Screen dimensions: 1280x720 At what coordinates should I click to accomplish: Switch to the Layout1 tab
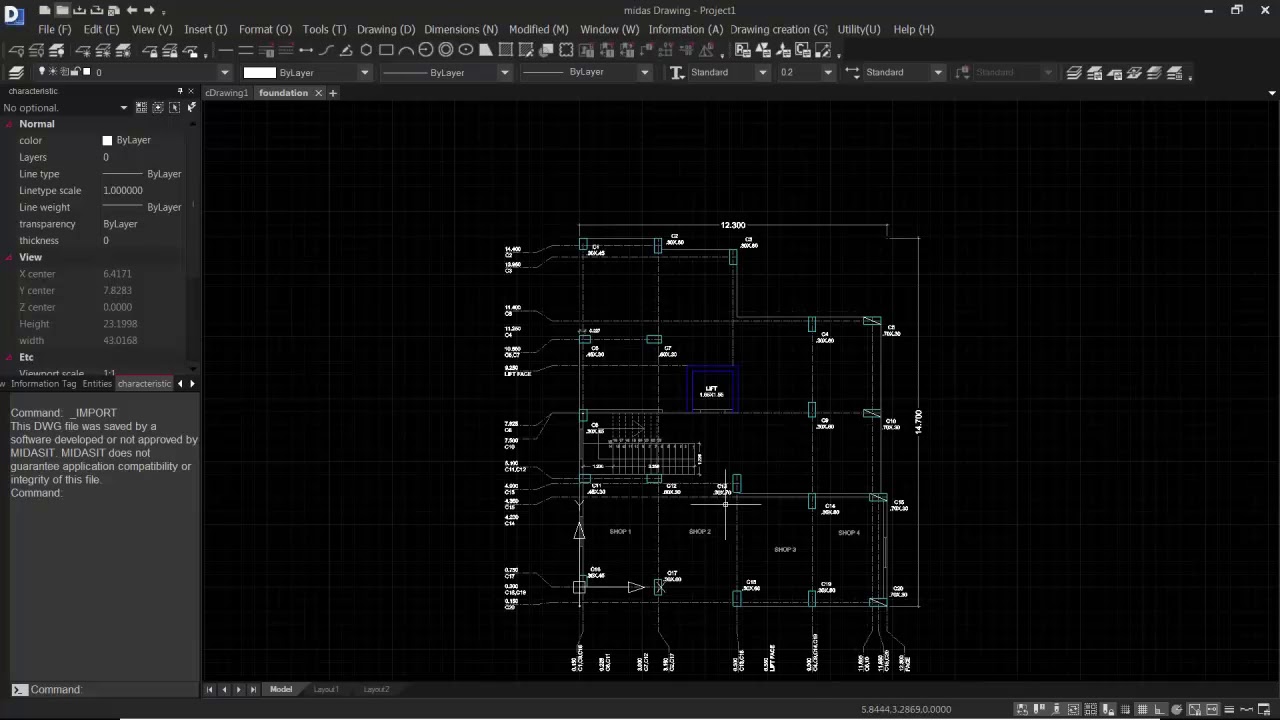pyautogui.click(x=326, y=689)
